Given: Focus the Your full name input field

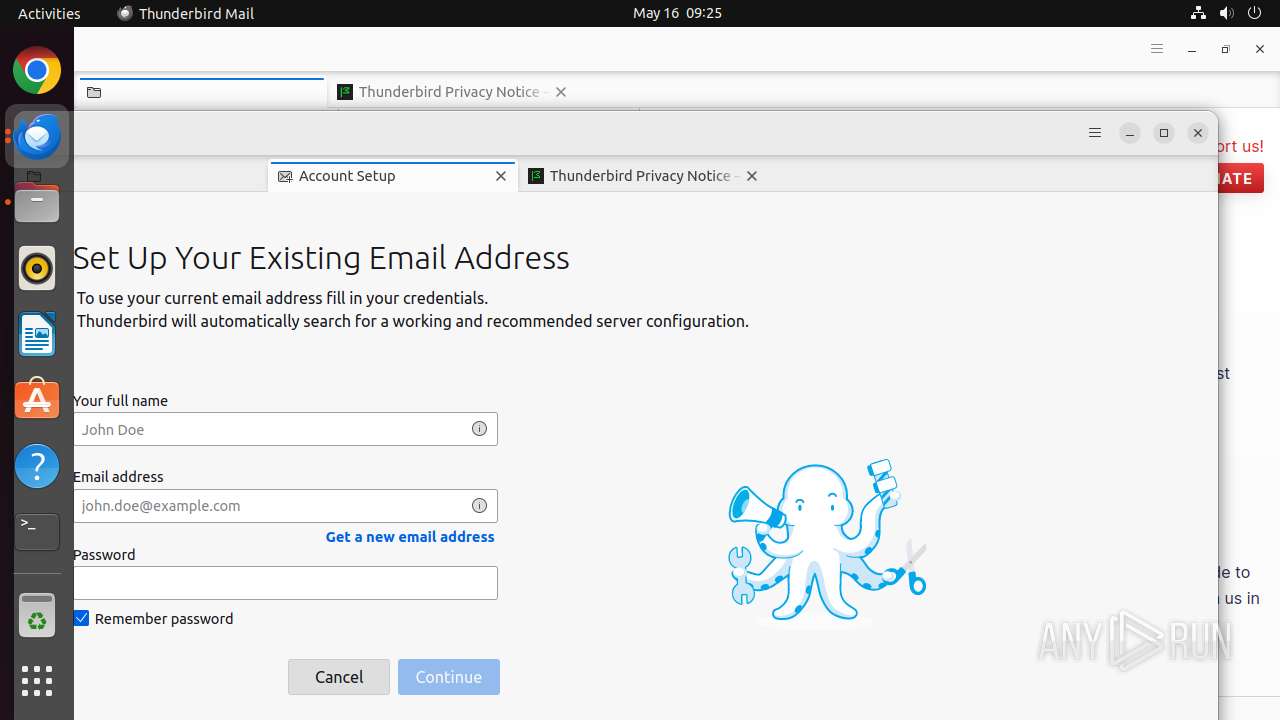Looking at the screenshot, I should pos(285,429).
